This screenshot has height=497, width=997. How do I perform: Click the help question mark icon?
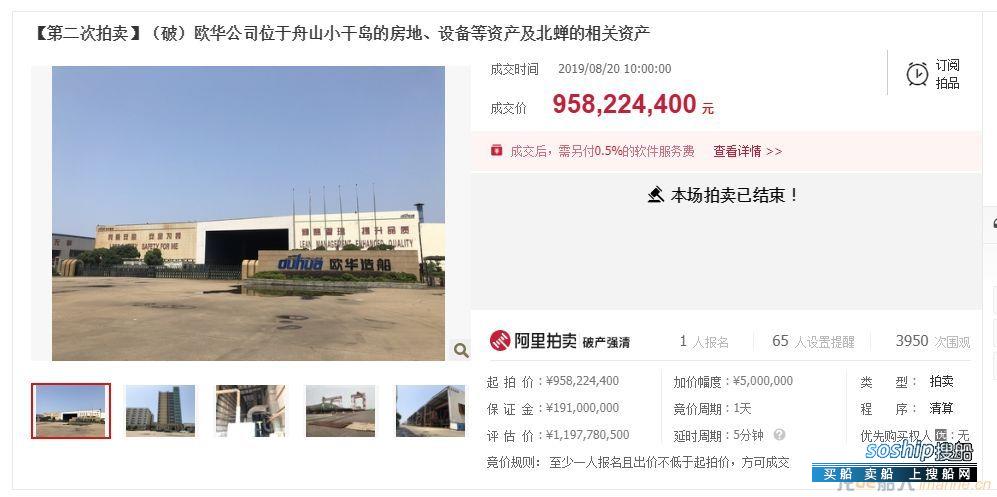[x=780, y=435]
